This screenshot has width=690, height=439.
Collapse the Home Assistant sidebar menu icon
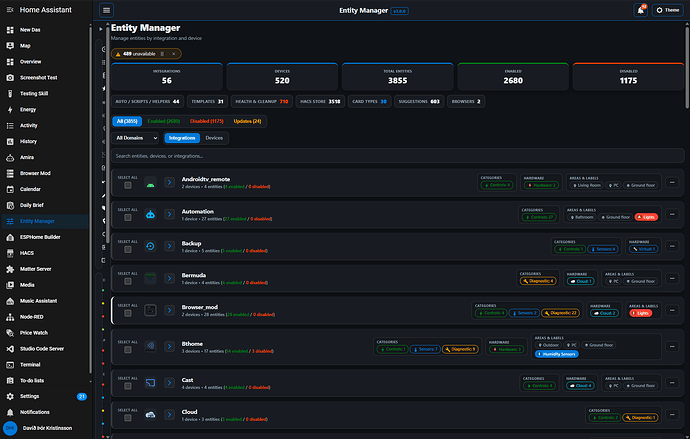(x=10, y=10)
